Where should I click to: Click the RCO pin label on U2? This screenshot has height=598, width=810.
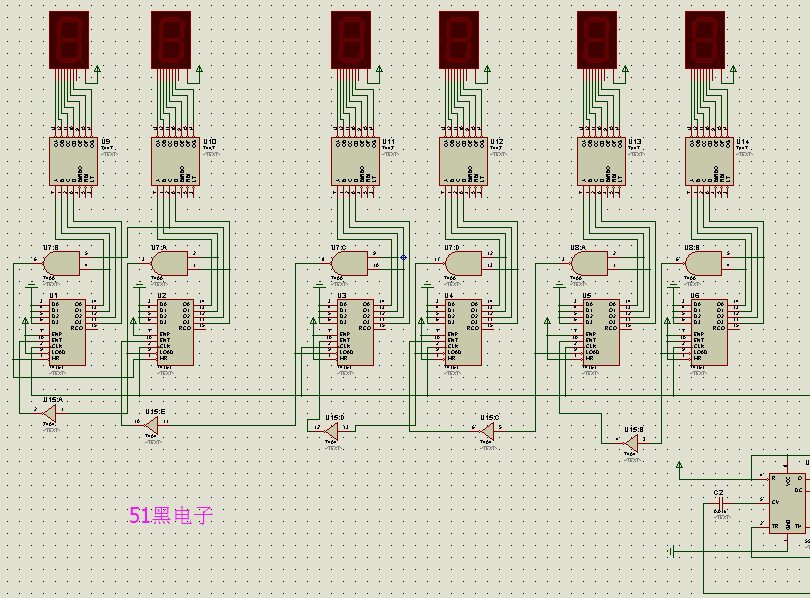pyautogui.click(x=185, y=328)
